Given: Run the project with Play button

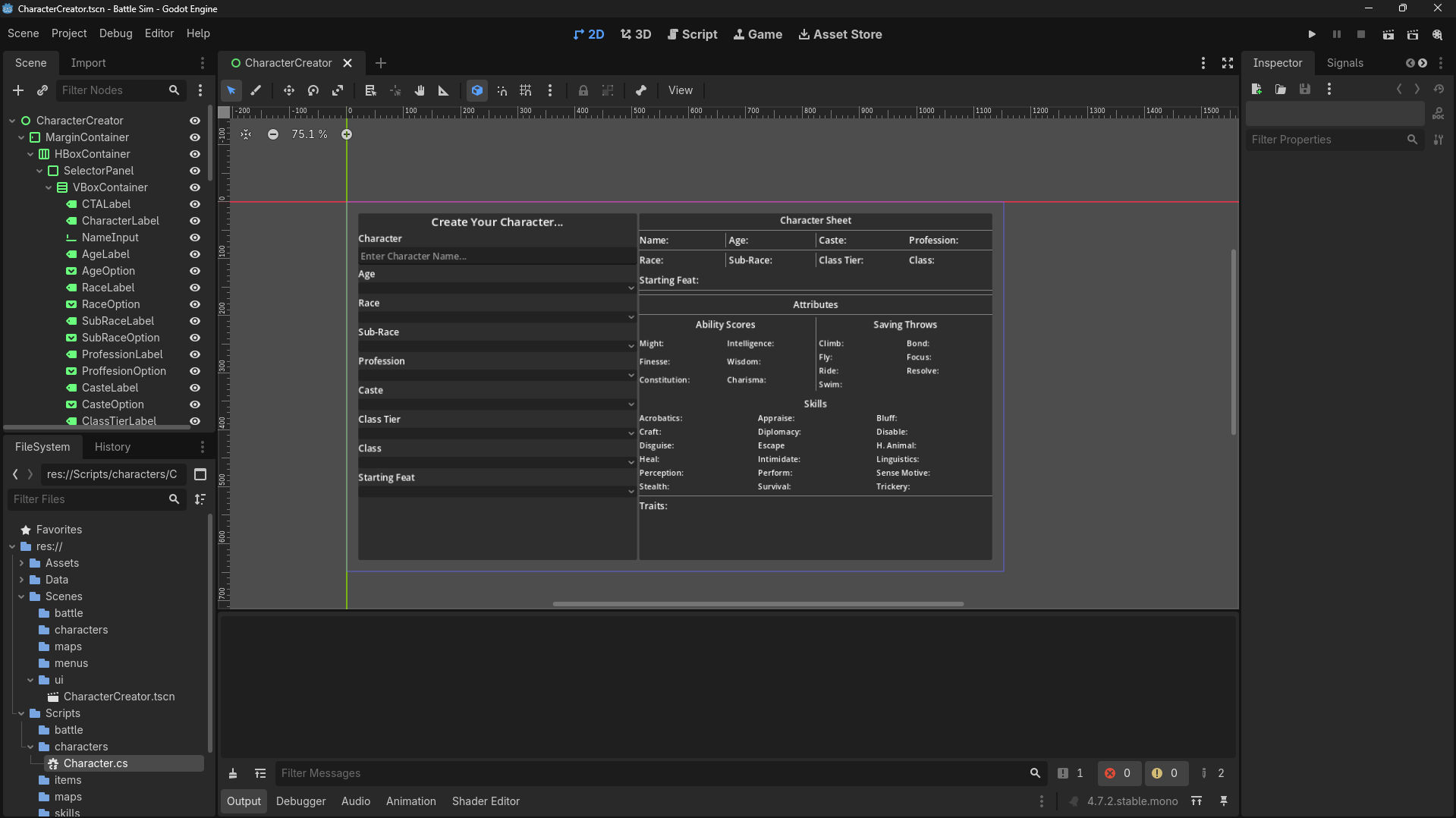Looking at the screenshot, I should pos(1312,34).
